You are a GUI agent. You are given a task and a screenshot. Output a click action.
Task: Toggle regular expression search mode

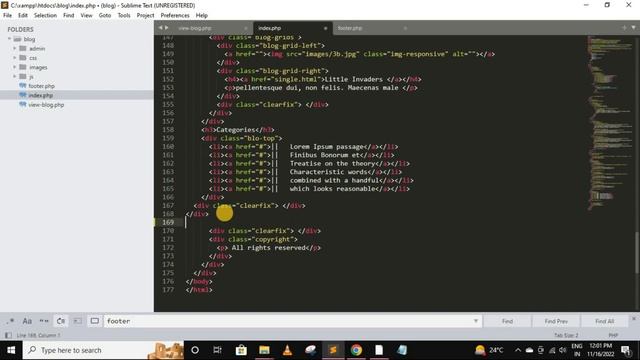(x=10, y=321)
